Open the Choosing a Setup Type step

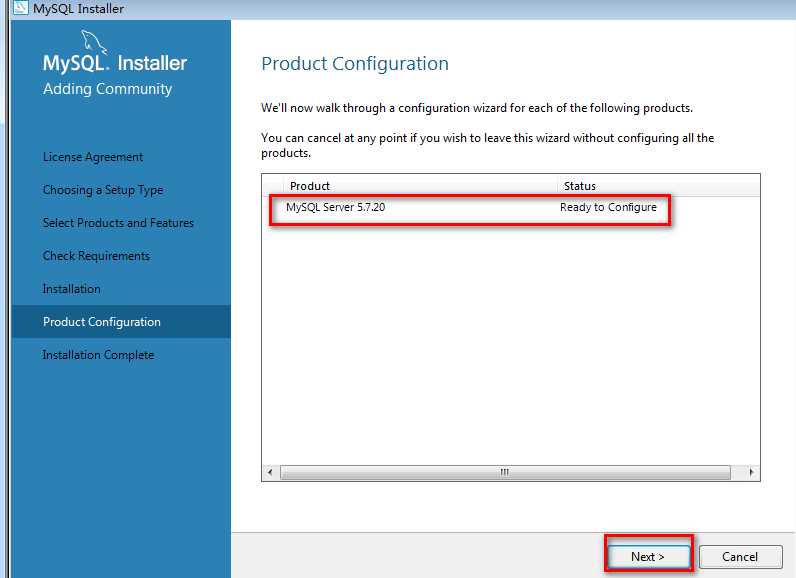tap(103, 190)
